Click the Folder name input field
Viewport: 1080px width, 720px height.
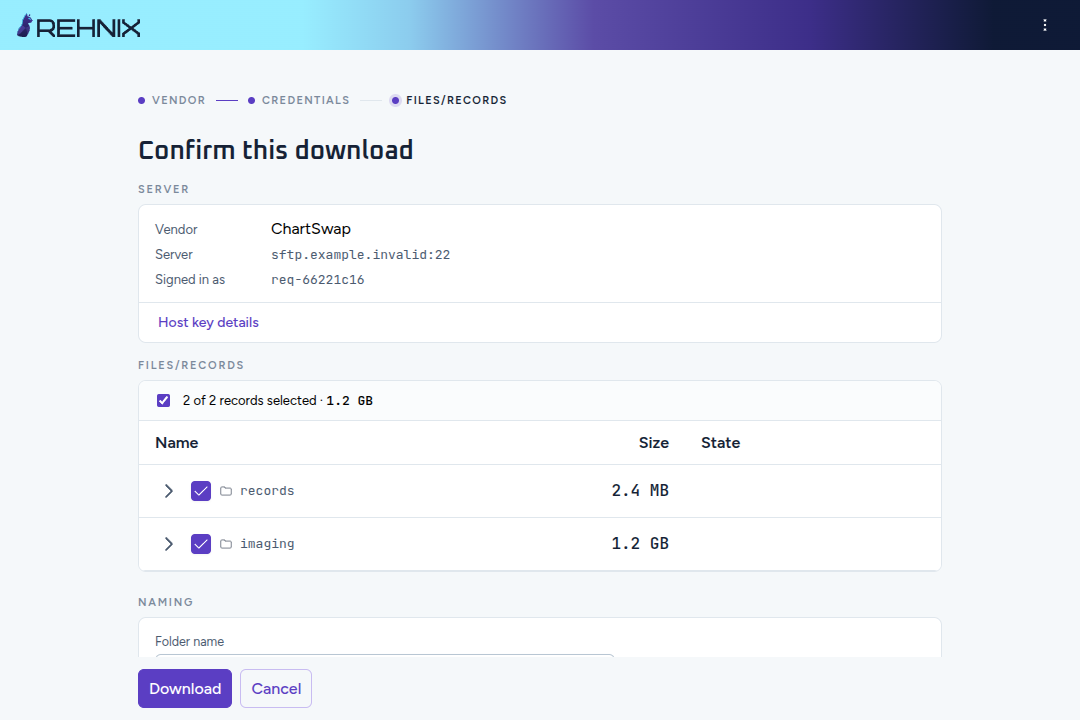tap(384, 655)
